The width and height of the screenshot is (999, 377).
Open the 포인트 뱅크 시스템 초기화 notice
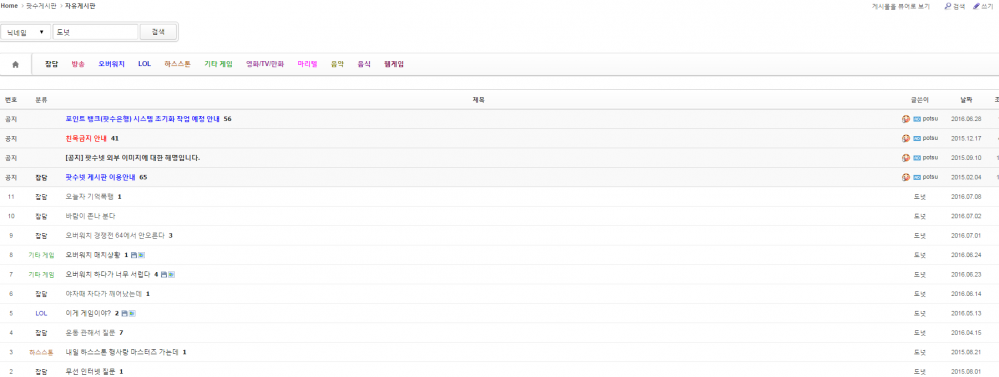click(142, 119)
